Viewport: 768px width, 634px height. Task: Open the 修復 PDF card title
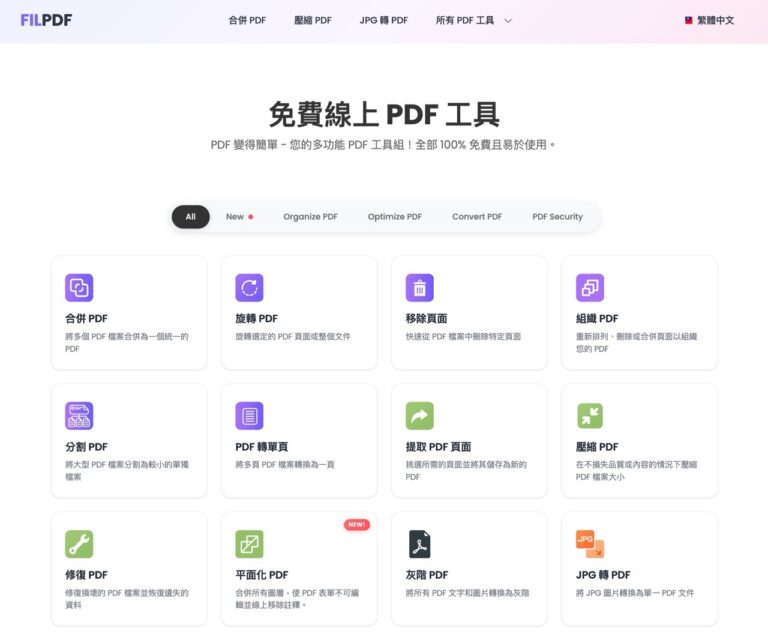[x=86, y=575]
